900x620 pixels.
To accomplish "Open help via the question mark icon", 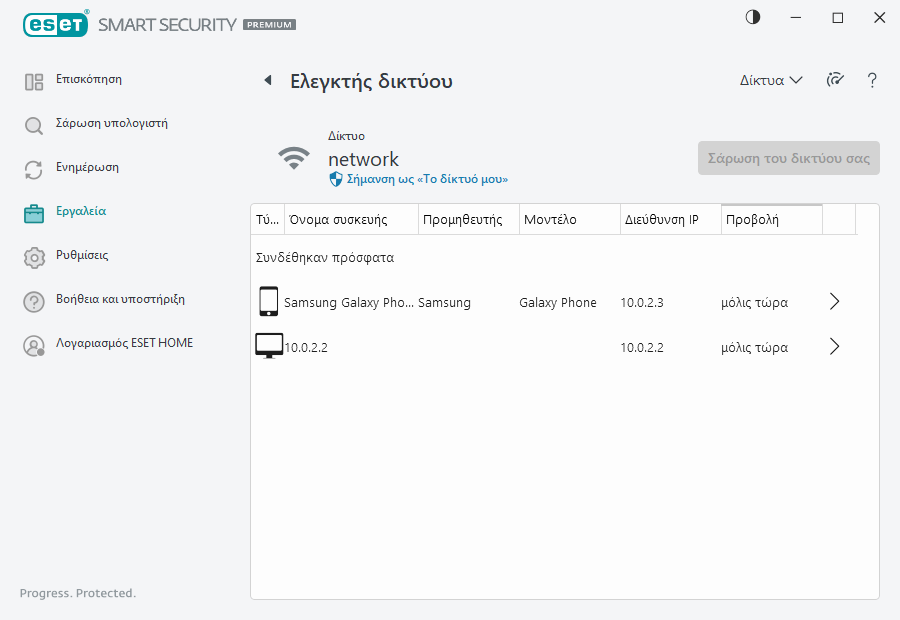I will click(872, 81).
